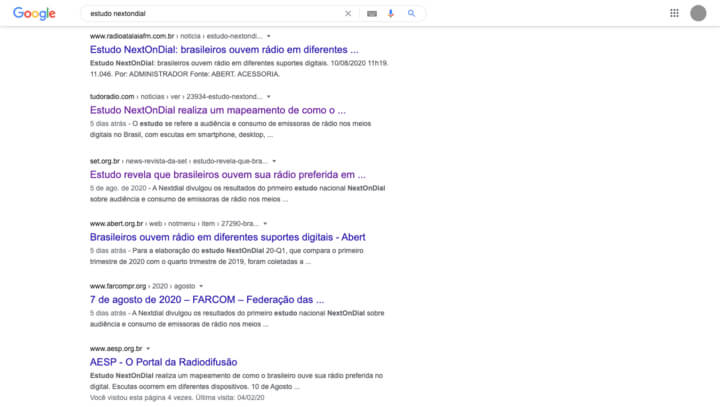
Task: Click the '5 de ago. de 2020' date snippet
Action: pyautogui.click(x=118, y=188)
